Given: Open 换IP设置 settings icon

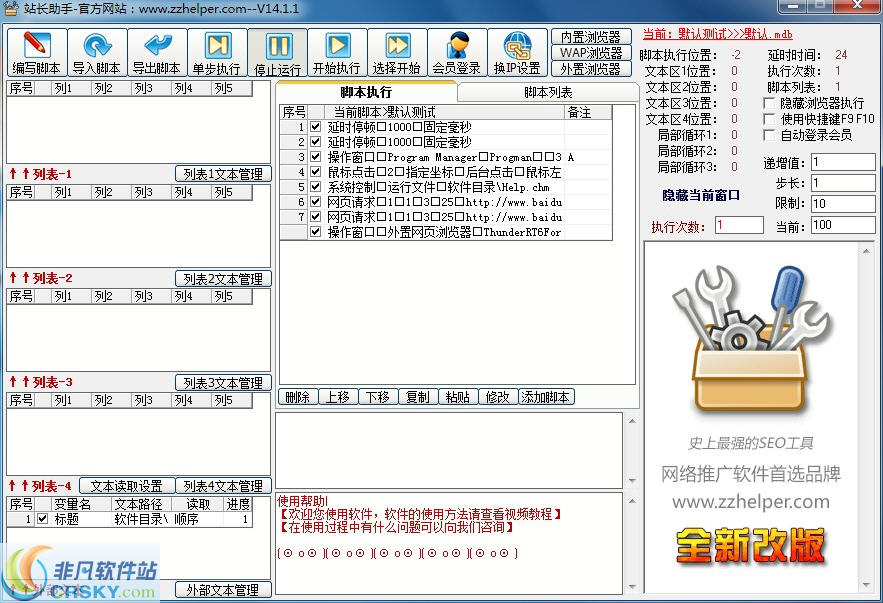Looking at the screenshot, I should click(x=518, y=52).
